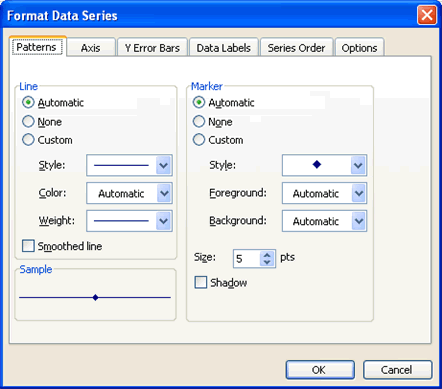Open the Line Color dropdown

[129, 193]
